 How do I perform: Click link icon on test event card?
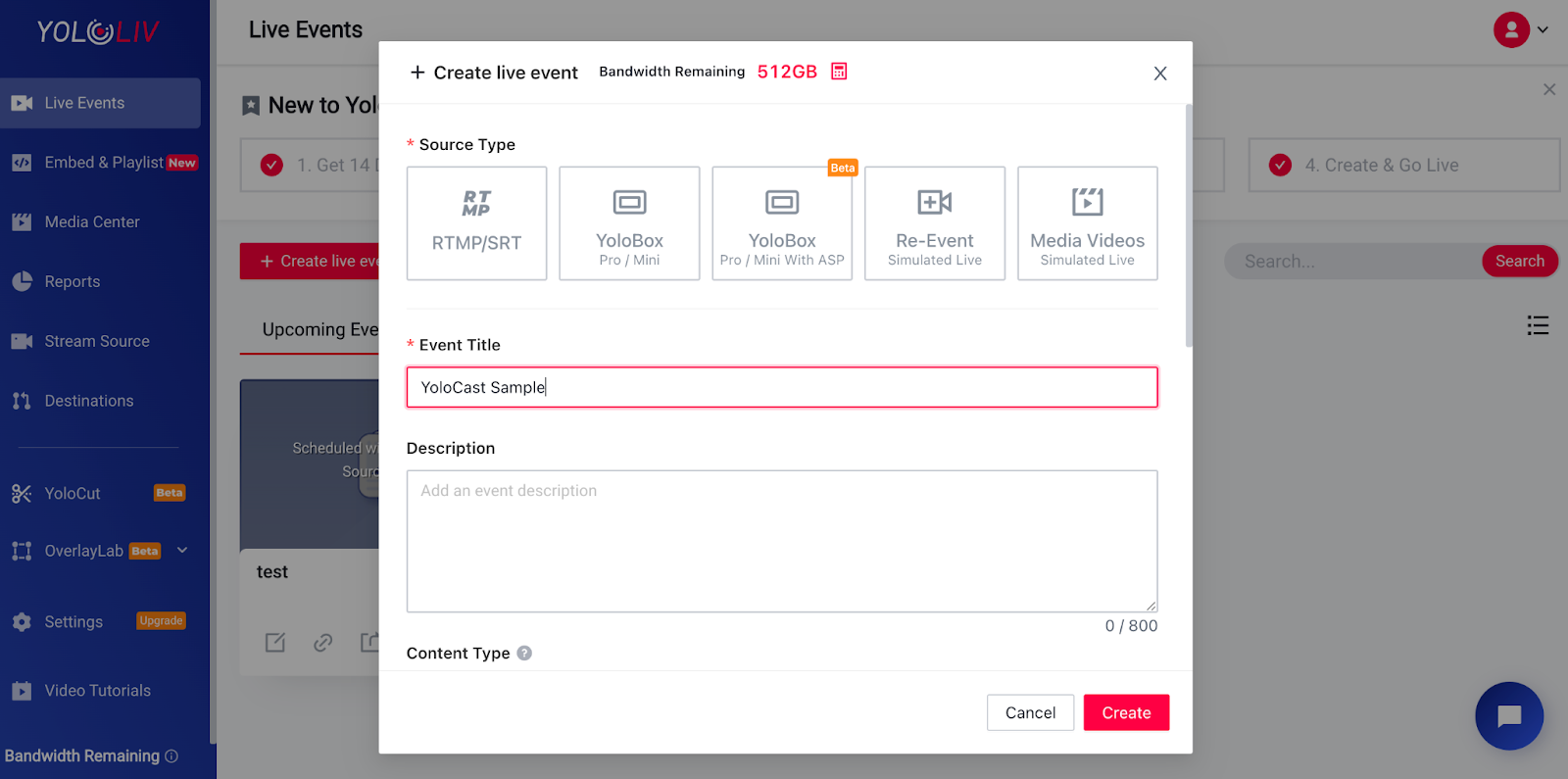point(322,643)
